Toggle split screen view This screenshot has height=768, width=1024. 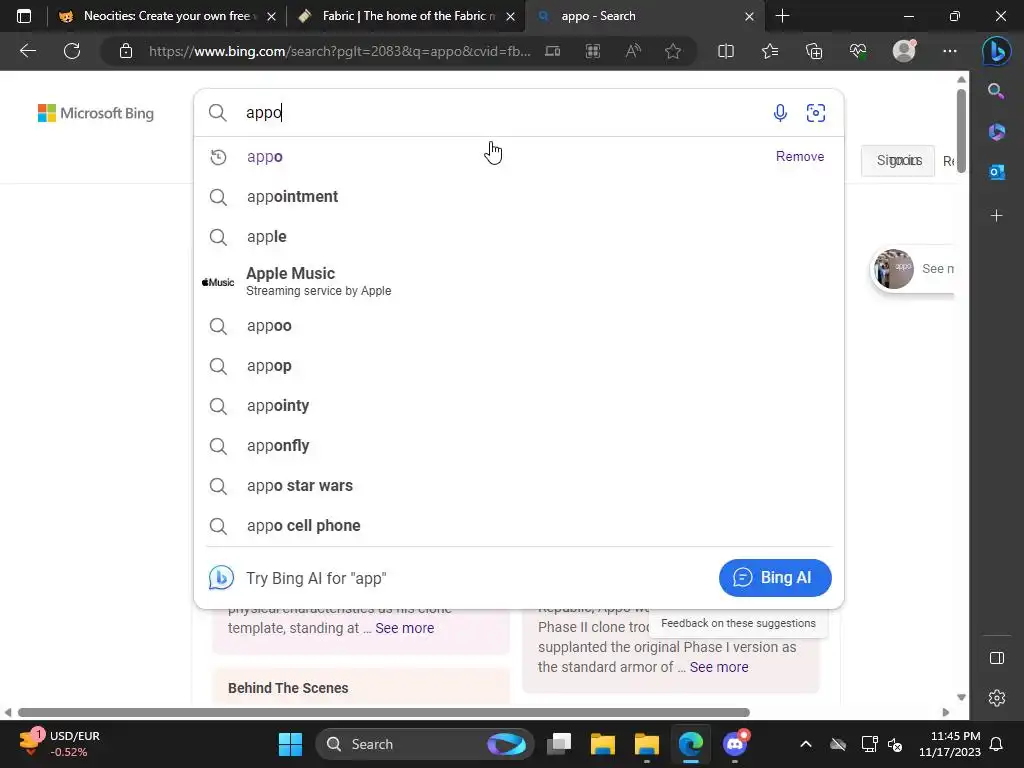click(x=726, y=51)
